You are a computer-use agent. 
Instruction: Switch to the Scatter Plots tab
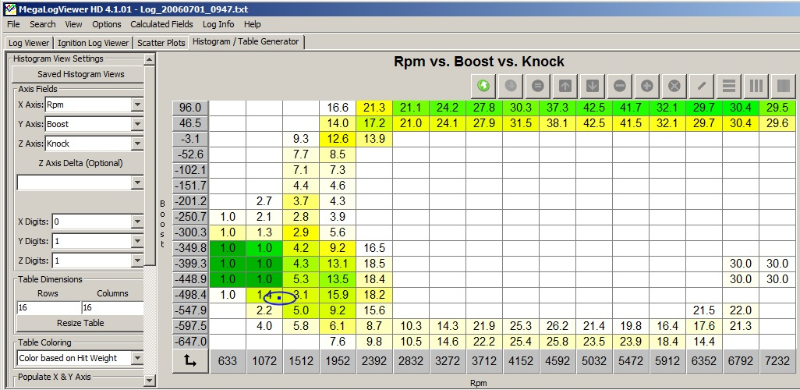[x=161, y=43]
